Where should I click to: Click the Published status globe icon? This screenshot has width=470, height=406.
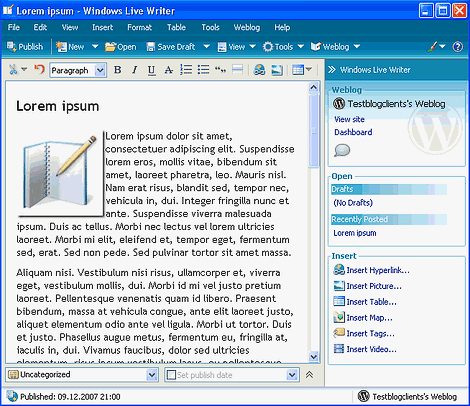[x=12, y=396]
